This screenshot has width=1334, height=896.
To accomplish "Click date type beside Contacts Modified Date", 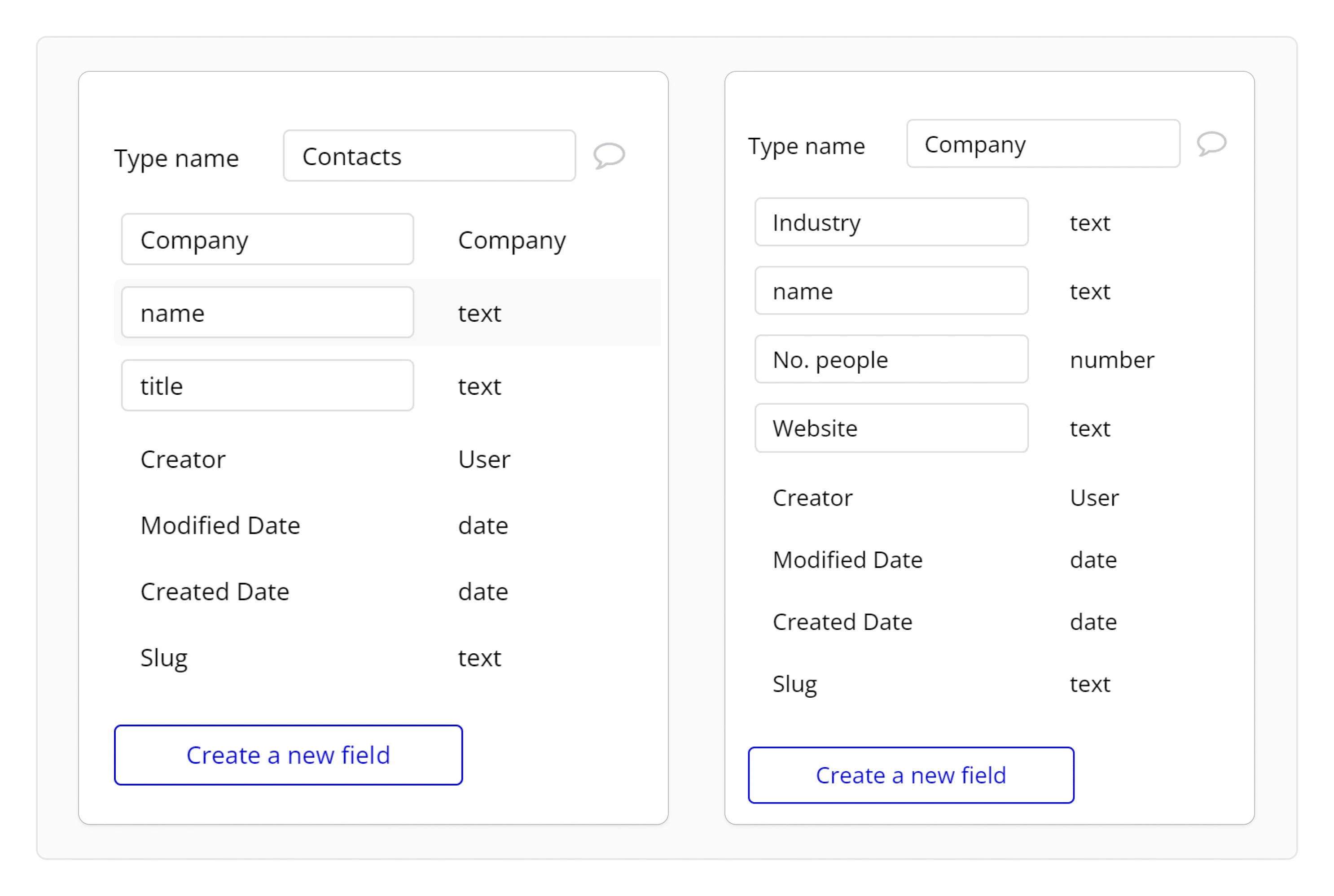I will [x=483, y=525].
